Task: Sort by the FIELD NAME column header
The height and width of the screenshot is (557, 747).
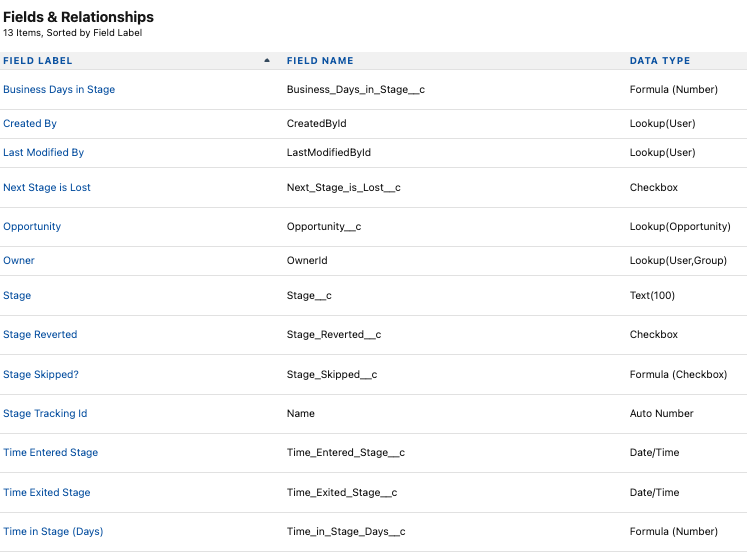Action: (x=320, y=61)
